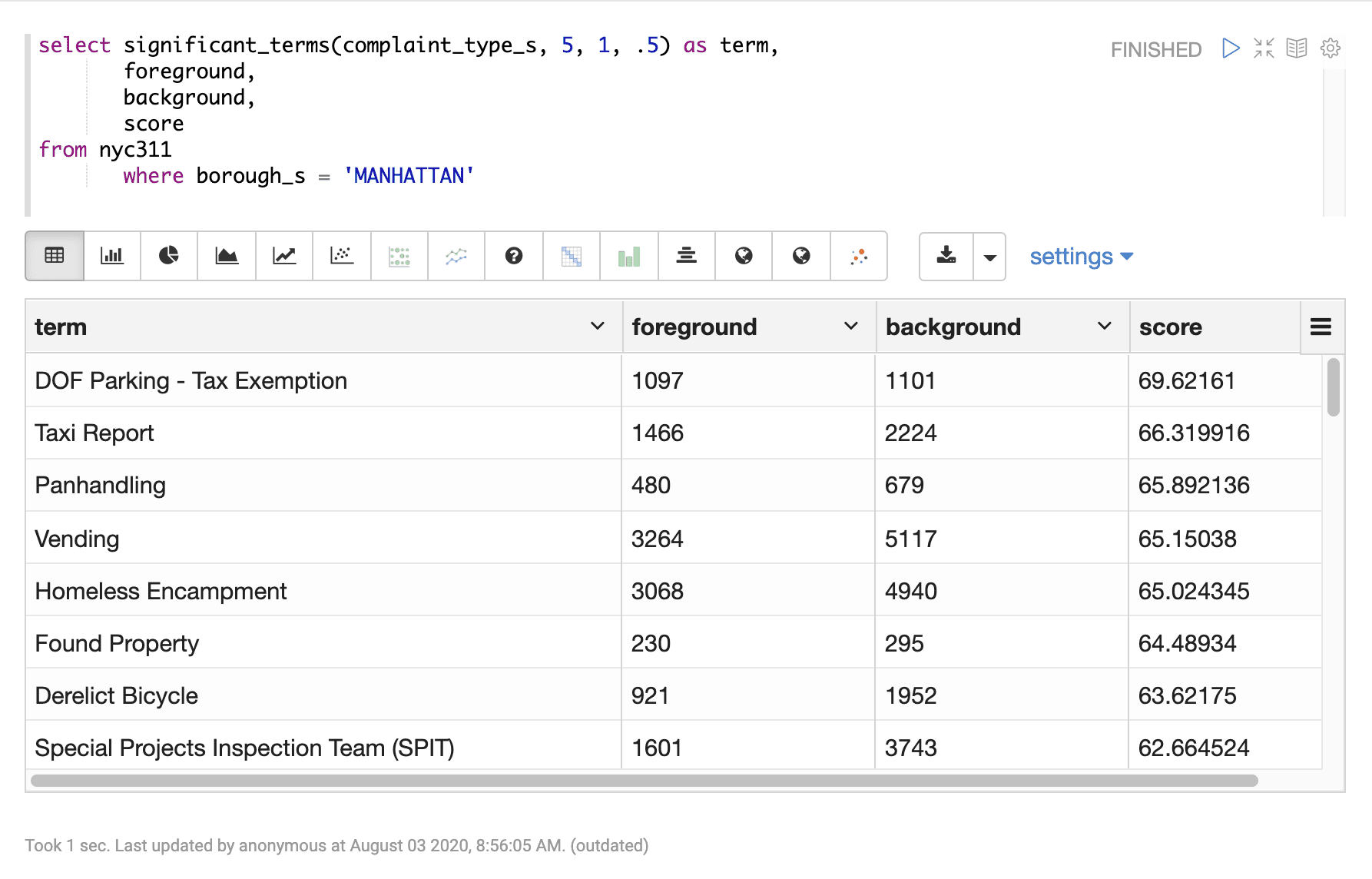Open the score column hamburger menu

click(1321, 326)
